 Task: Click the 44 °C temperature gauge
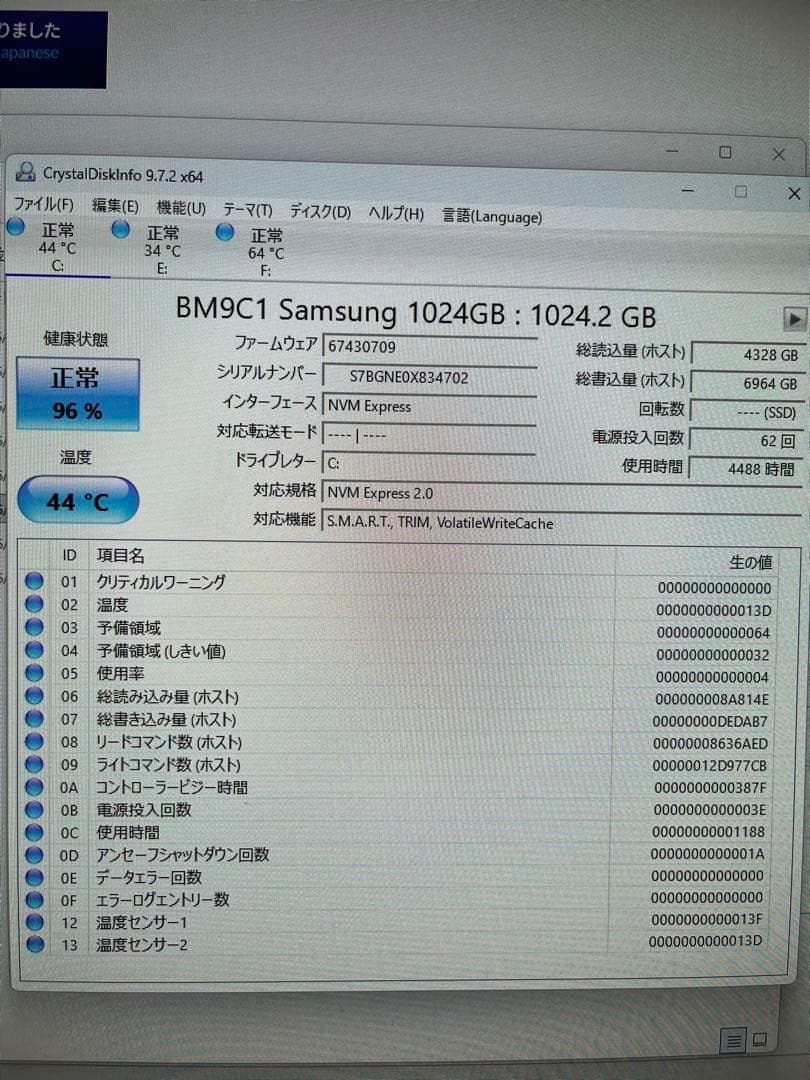point(77,500)
